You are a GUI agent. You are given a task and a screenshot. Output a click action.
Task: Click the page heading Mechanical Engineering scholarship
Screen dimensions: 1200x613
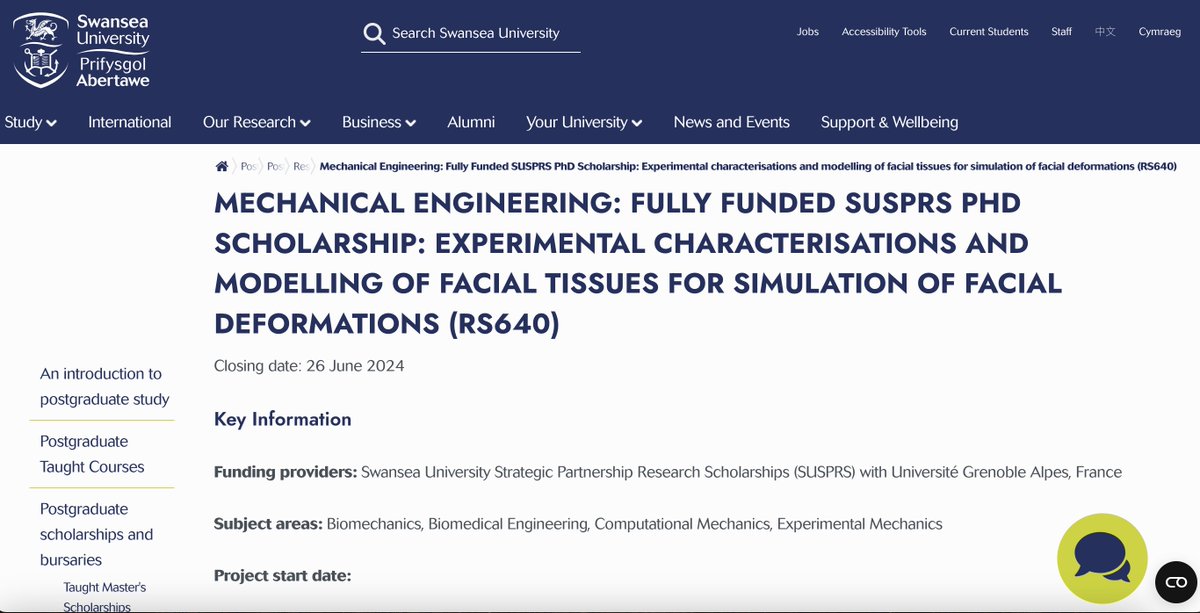coord(638,263)
